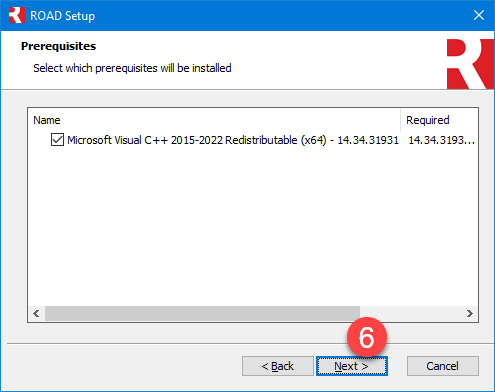Click the divider between Name and Required columns

click(x=400, y=120)
